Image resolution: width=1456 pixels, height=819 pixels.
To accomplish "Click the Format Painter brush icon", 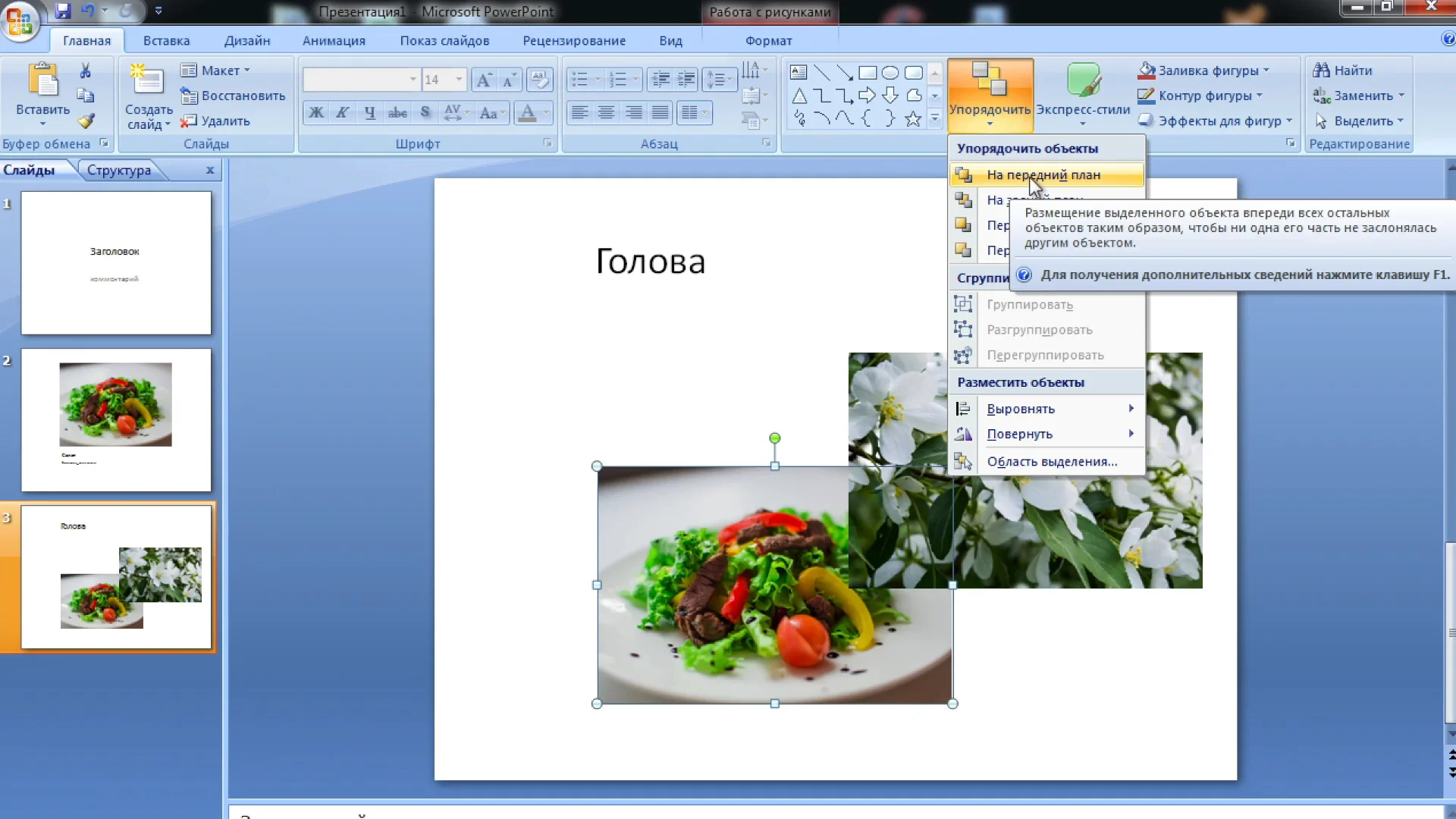I will point(86,121).
